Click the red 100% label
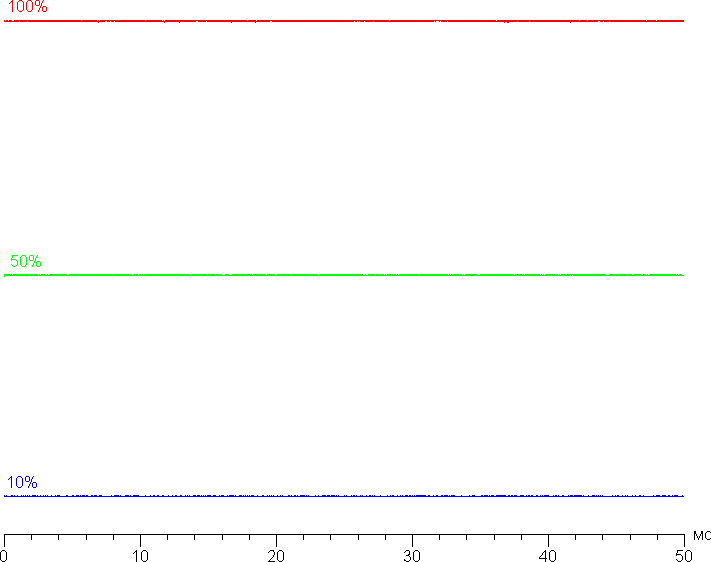The height and width of the screenshot is (562, 711). (28, 6)
